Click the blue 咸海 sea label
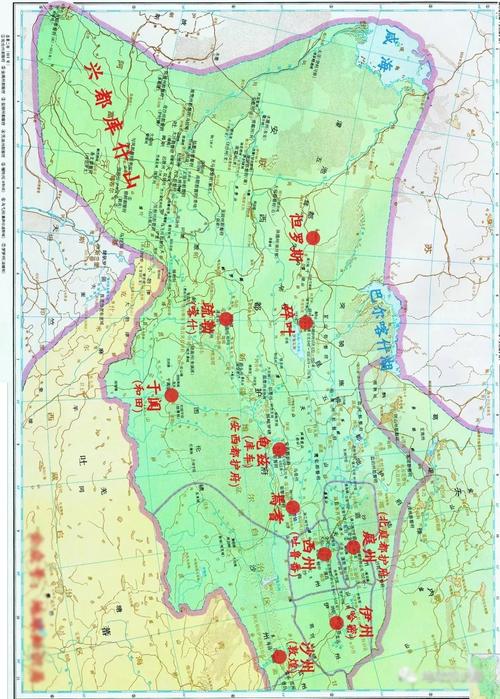 (x=386, y=49)
